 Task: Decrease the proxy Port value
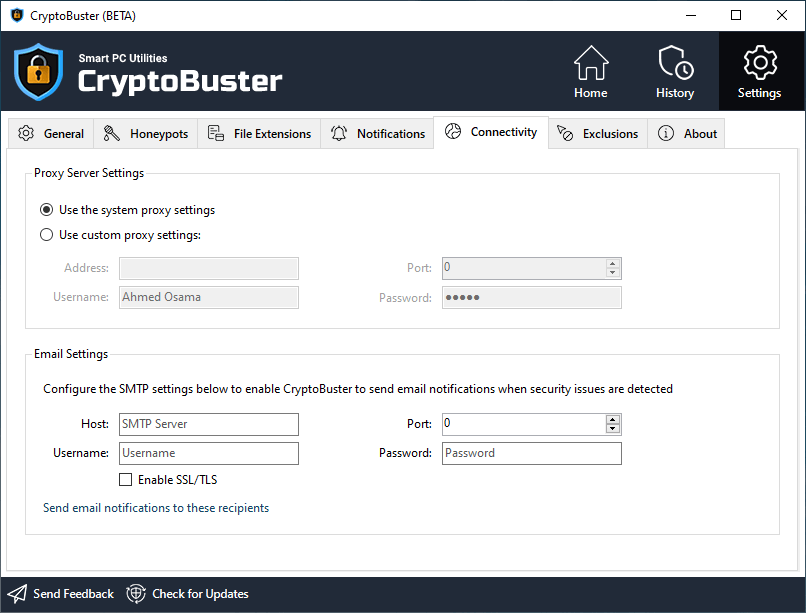pyautogui.click(x=612, y=273)
